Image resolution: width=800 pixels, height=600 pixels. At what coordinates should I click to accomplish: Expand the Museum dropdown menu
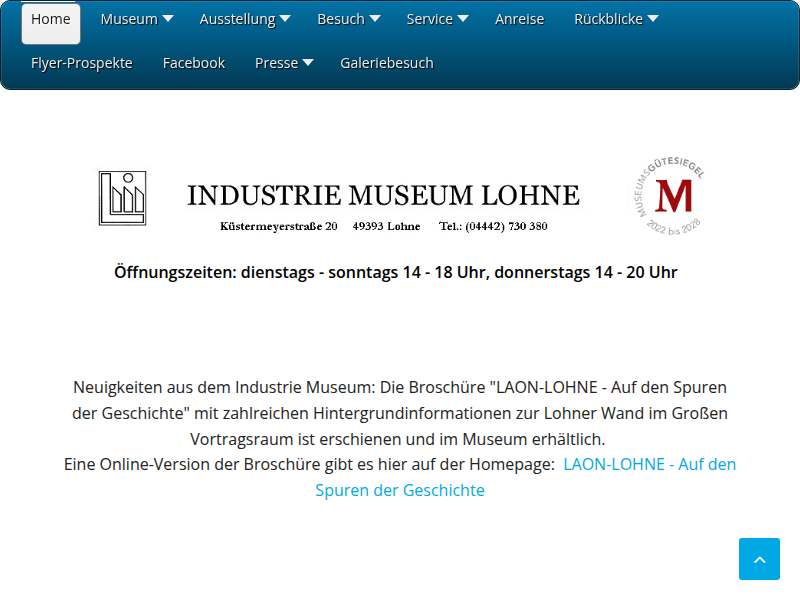136,18
